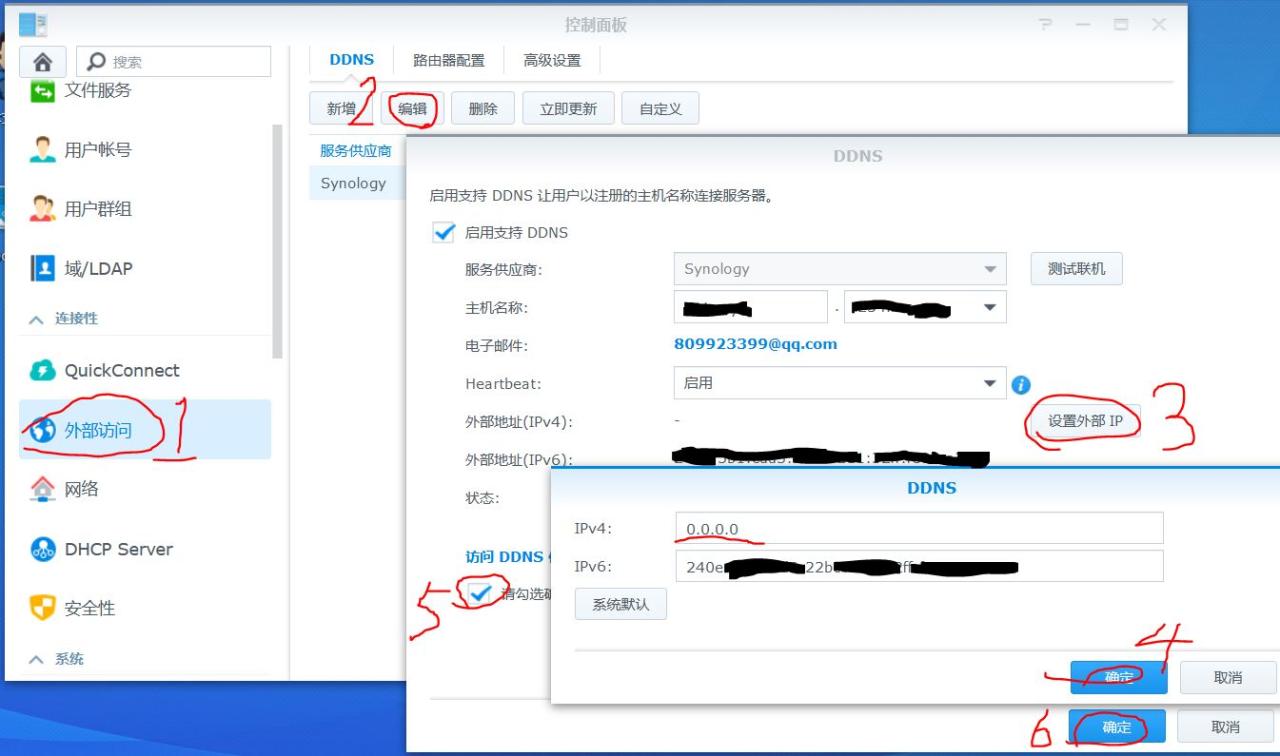
Task: Click the 系统默认 button
Action: point(620,604)
